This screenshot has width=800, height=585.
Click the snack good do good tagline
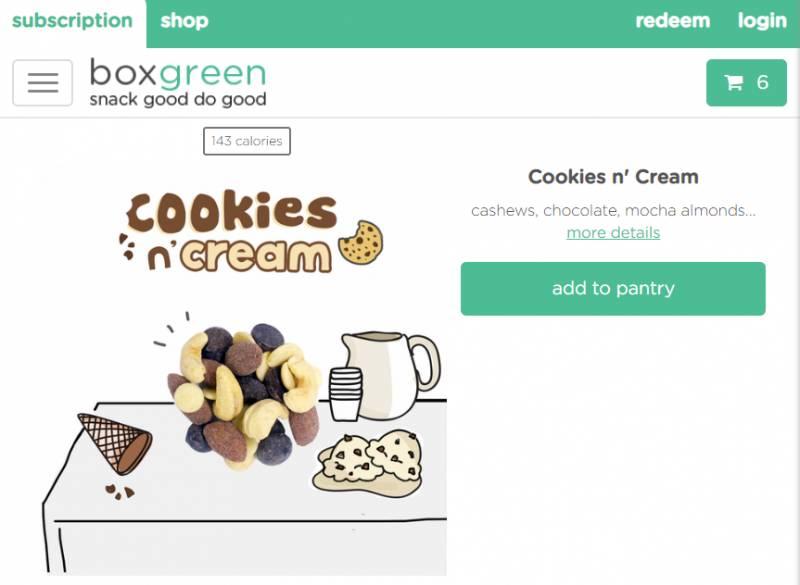tap(178, 99)
